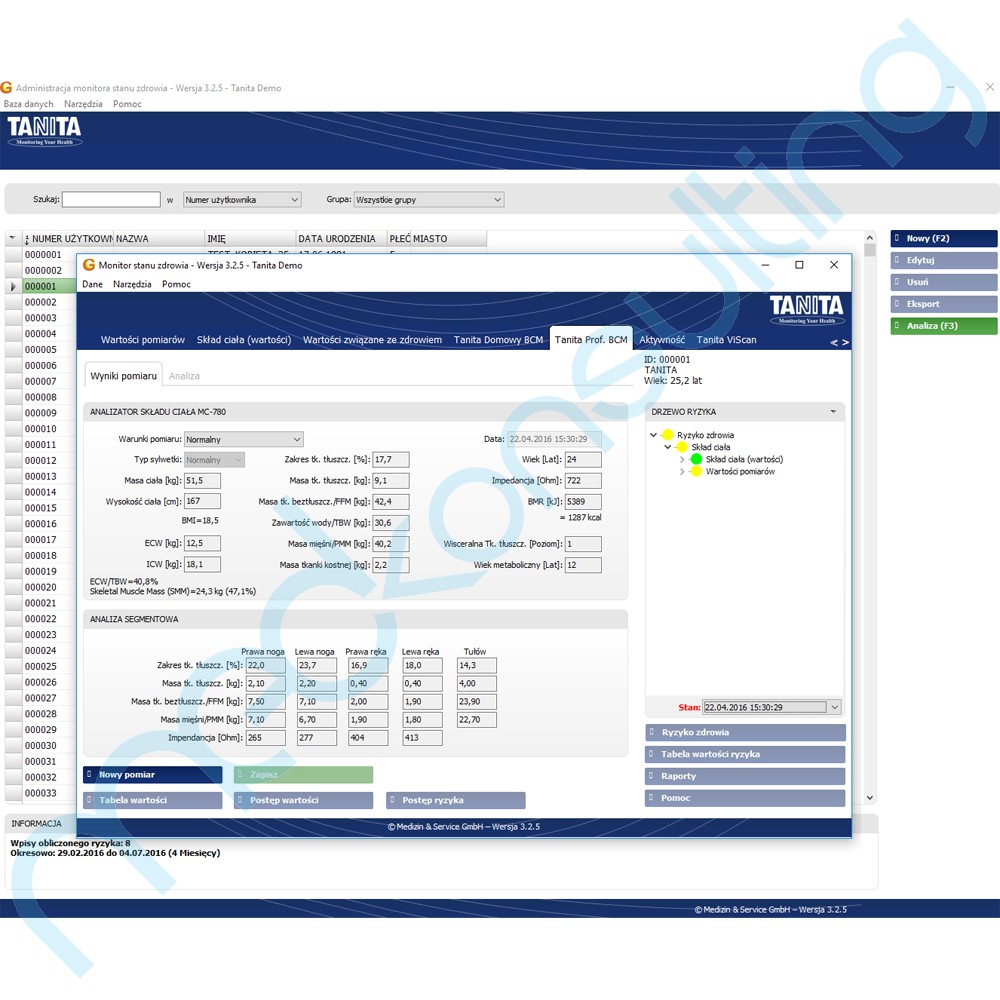1000x1000 pixels.
Task: Click the Nowy (F2) button
Action: point(944,239)
